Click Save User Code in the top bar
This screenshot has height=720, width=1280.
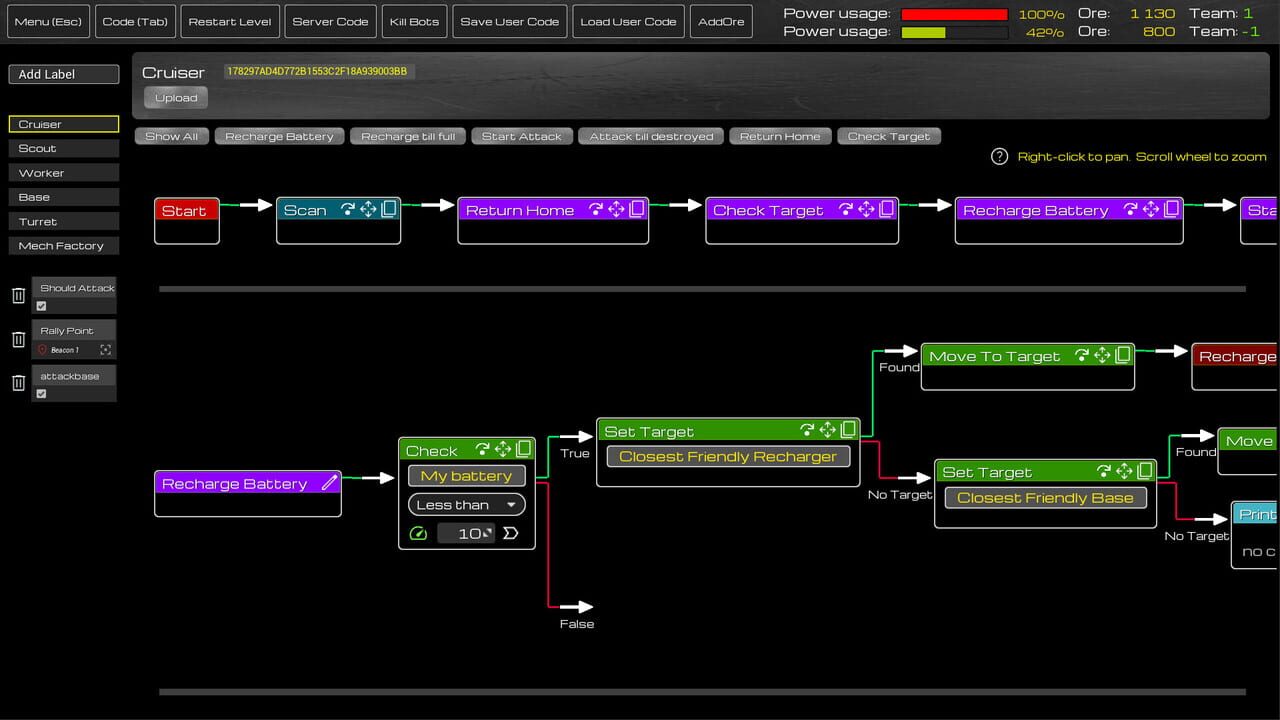tap(510, 20)
